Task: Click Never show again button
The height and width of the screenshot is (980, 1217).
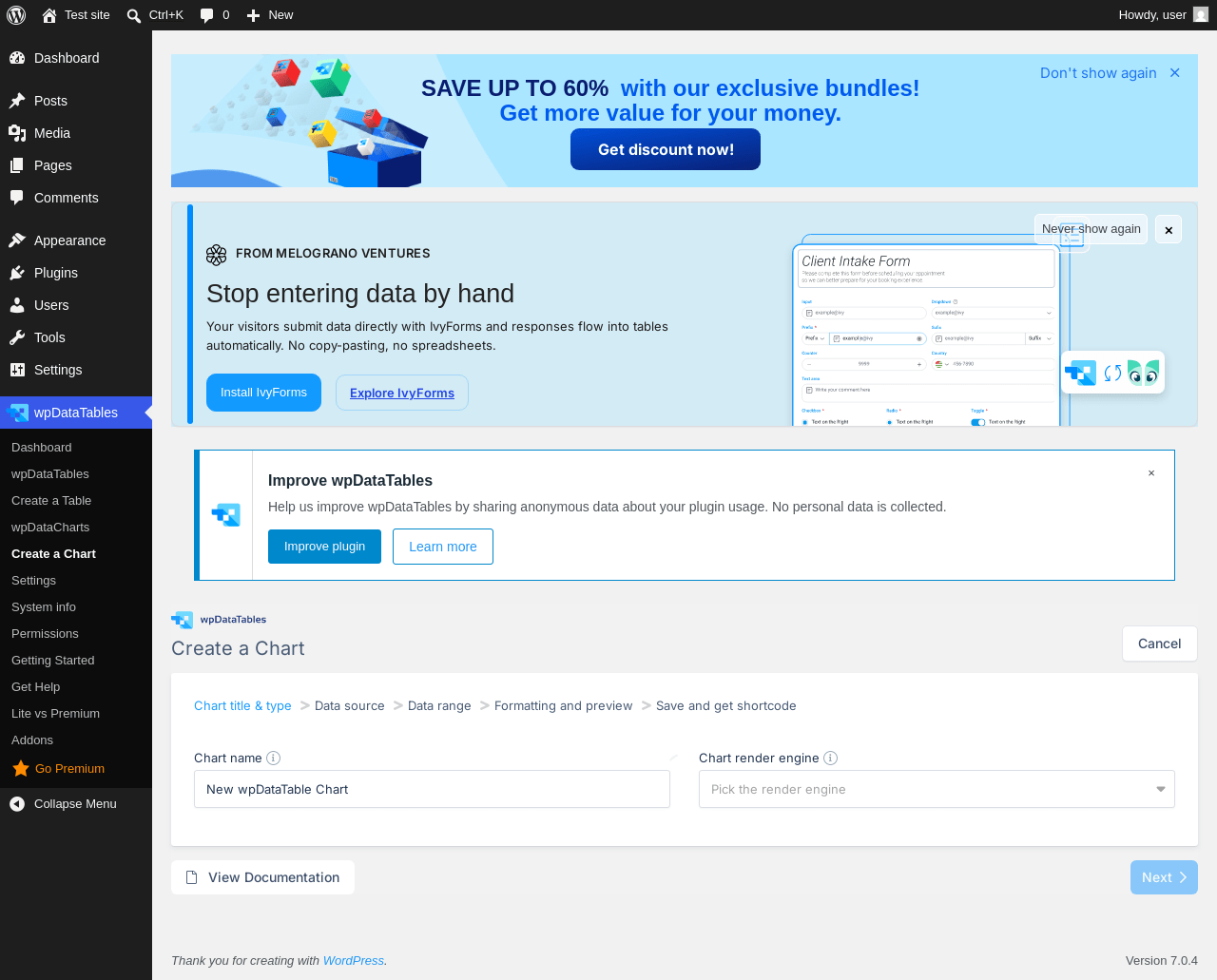Action: point(1091,229)
